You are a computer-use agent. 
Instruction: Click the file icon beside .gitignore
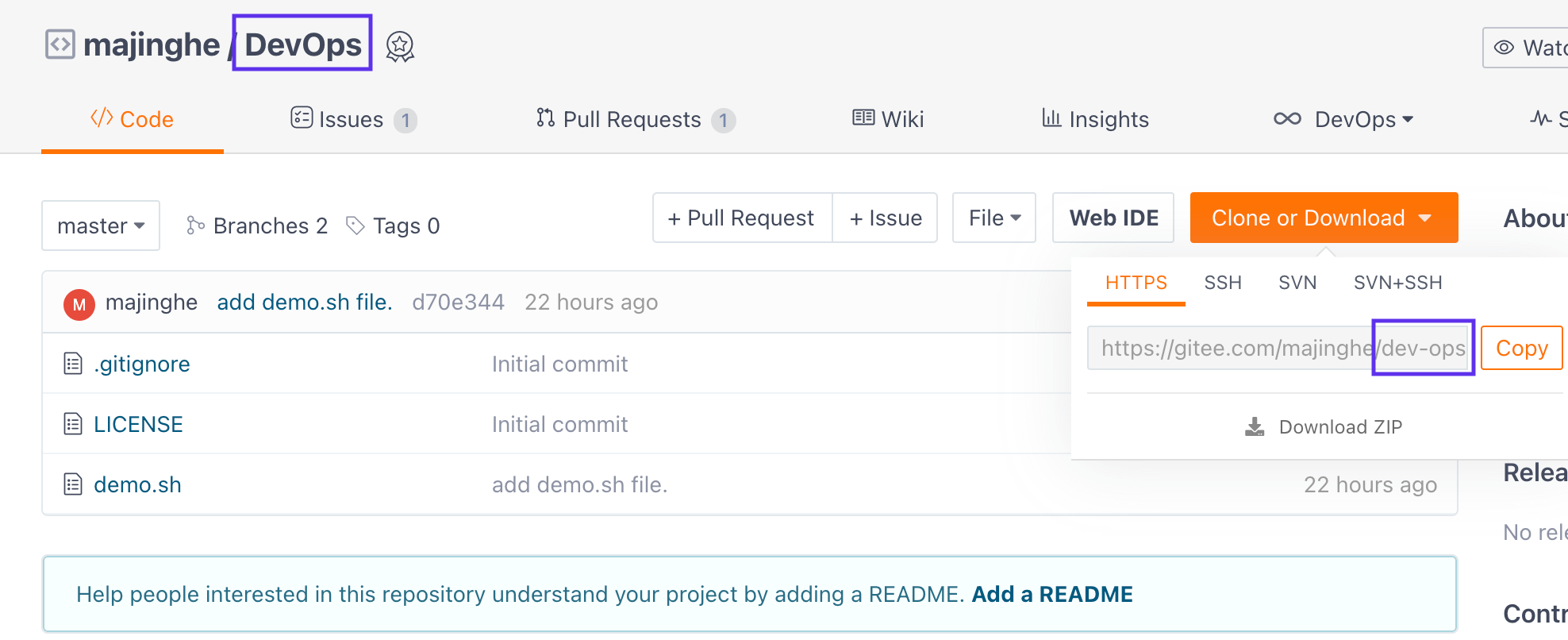coord(73,364)
